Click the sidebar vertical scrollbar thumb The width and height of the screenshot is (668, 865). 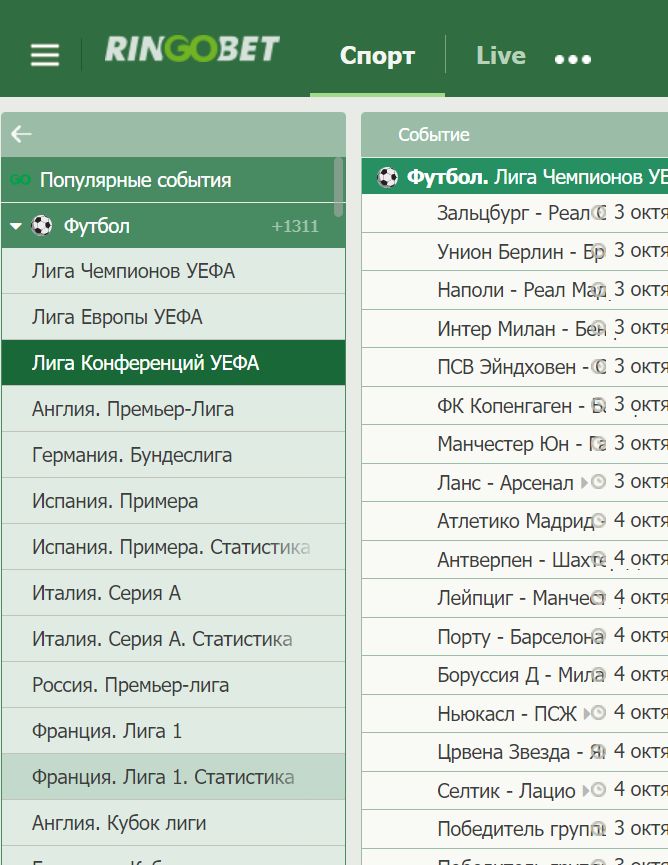339,187
